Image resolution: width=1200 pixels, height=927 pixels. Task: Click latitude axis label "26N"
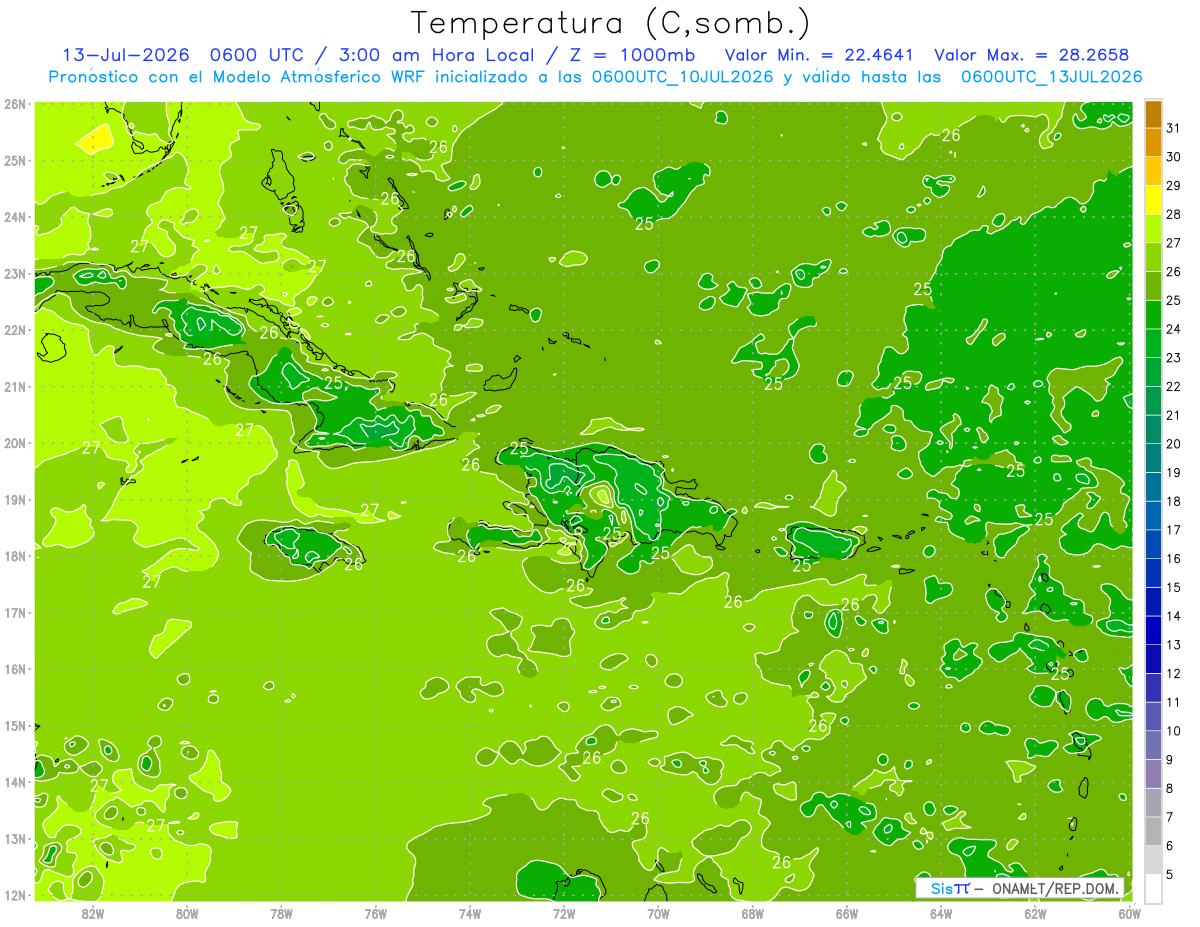point(15,104)
